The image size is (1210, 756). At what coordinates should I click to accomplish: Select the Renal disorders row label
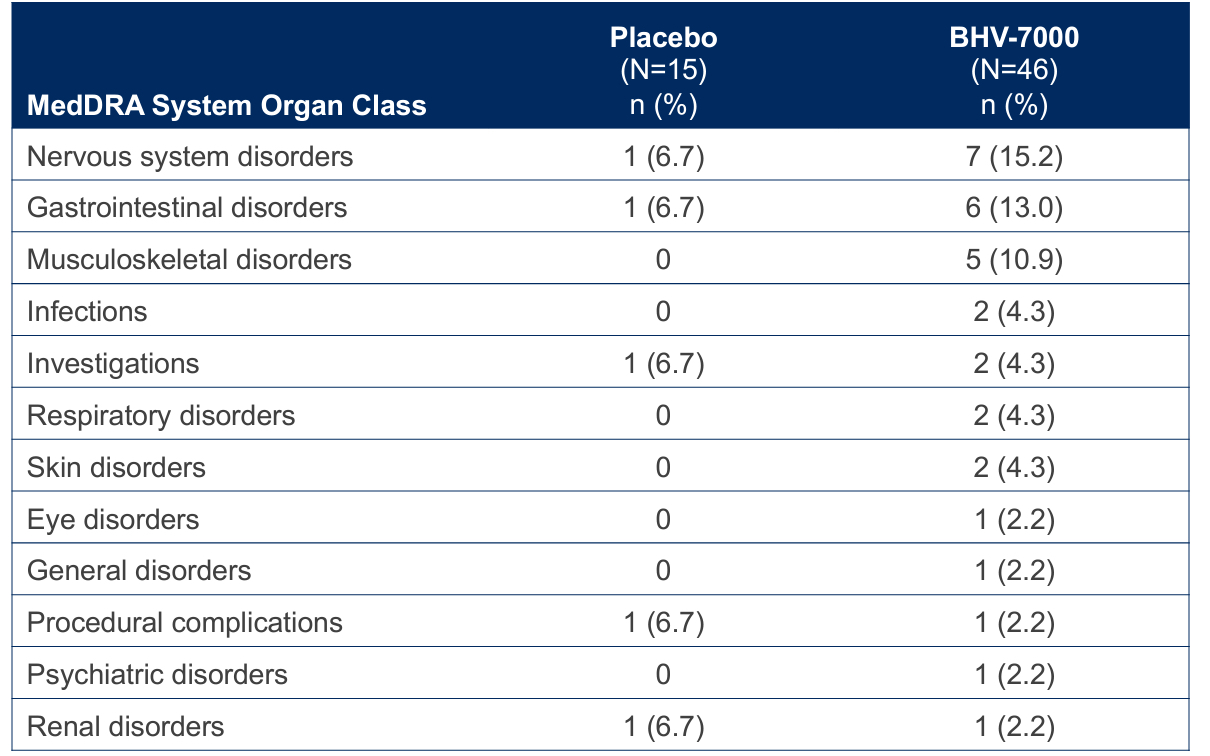click(x=125, y=726)
